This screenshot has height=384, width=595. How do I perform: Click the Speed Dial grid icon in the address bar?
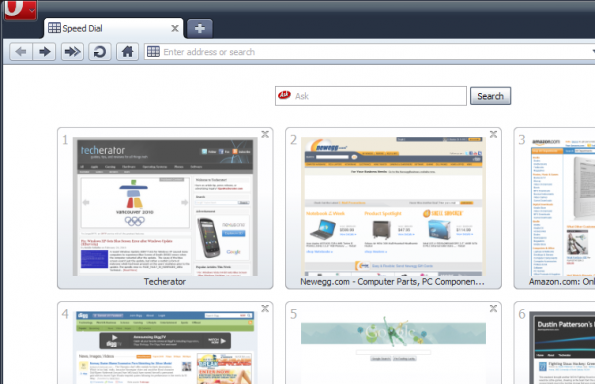click(153, 52)
